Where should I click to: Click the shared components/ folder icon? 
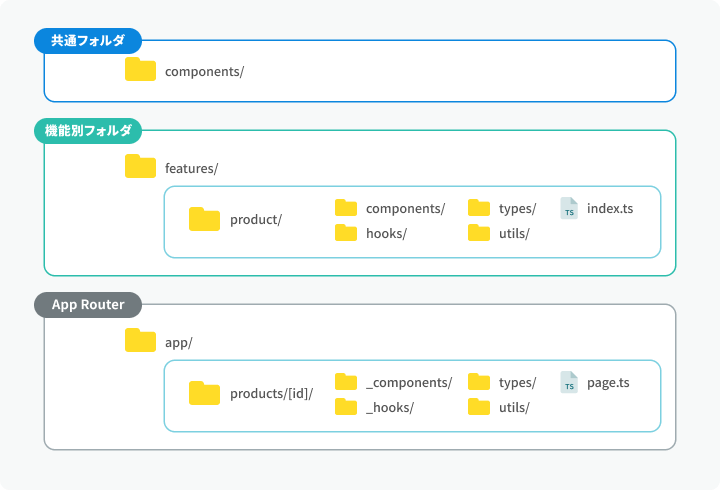tap(141, 69)
